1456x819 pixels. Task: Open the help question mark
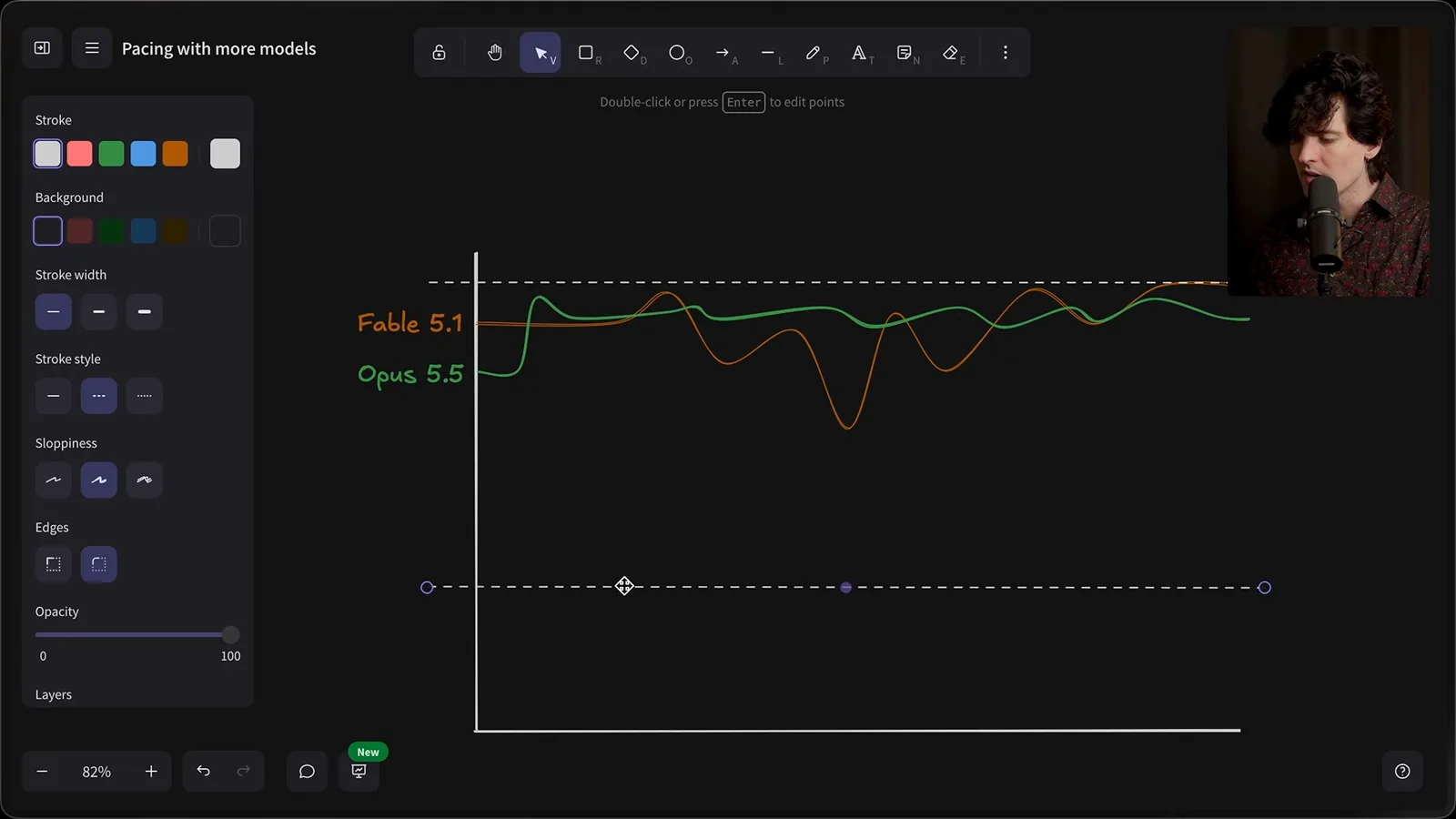(x=1402, y=771)
